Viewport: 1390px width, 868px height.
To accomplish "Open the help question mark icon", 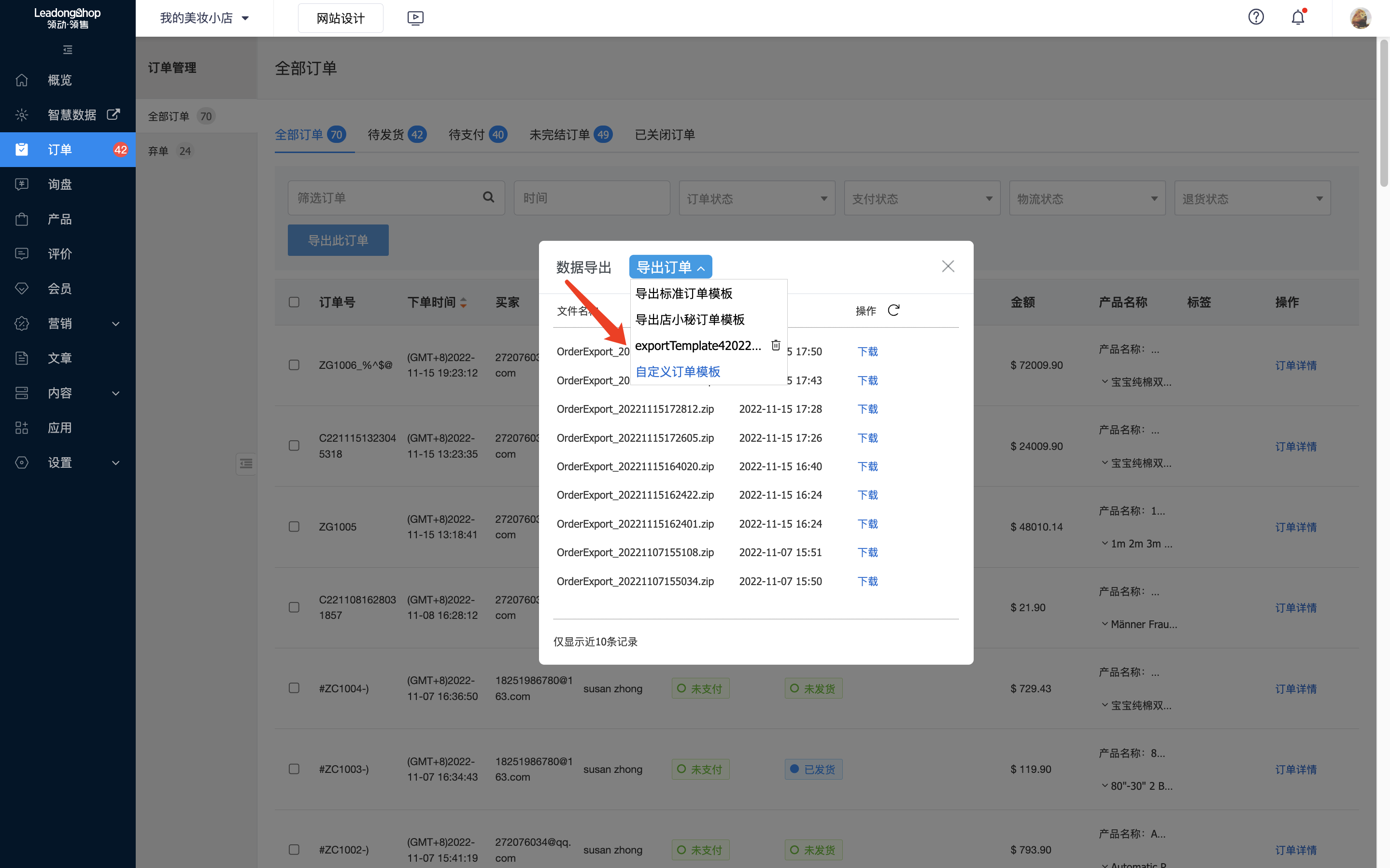I will coord(1256,17).
